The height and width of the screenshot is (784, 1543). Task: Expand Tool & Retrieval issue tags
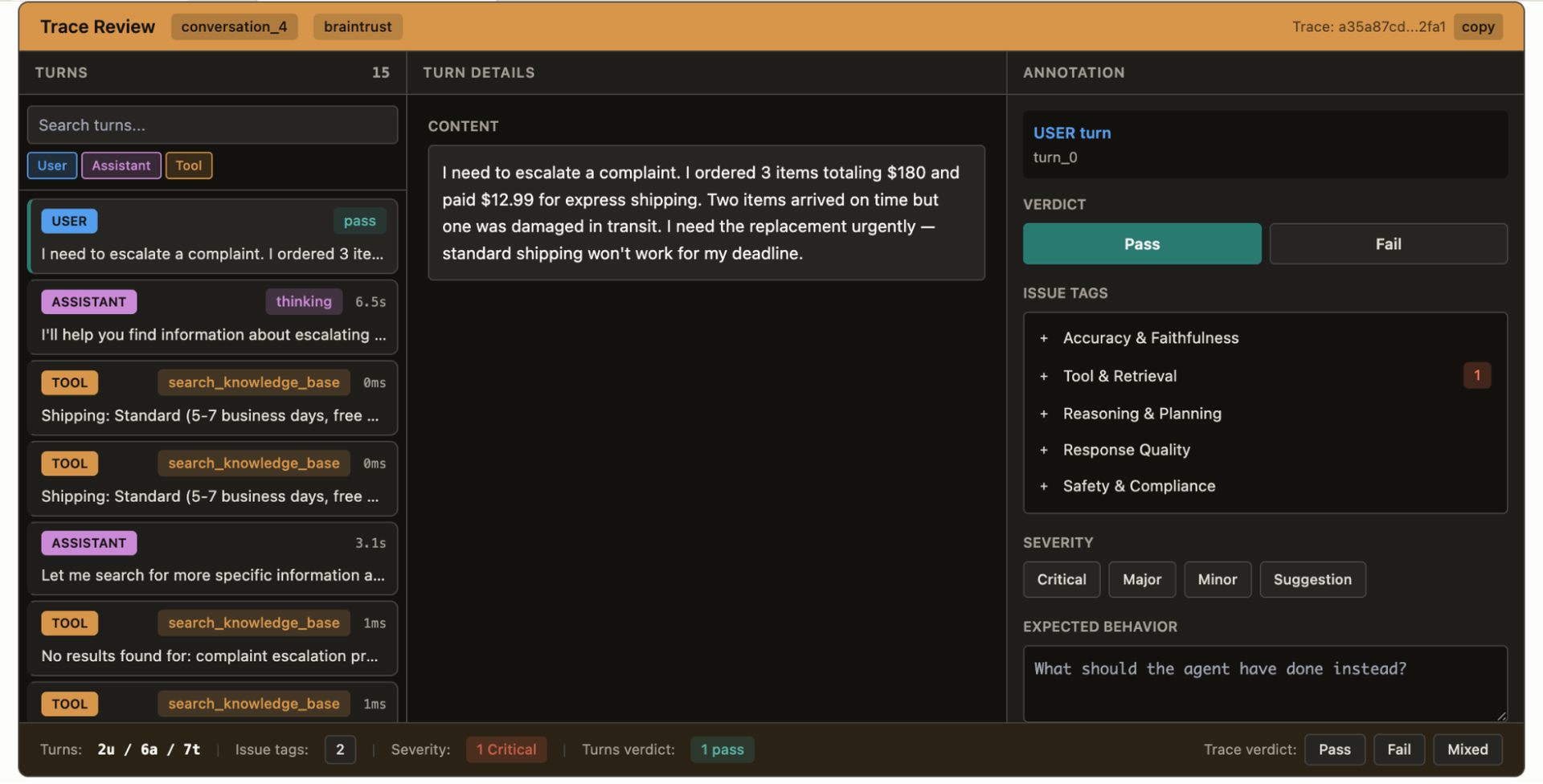(x=1264, y=376)
